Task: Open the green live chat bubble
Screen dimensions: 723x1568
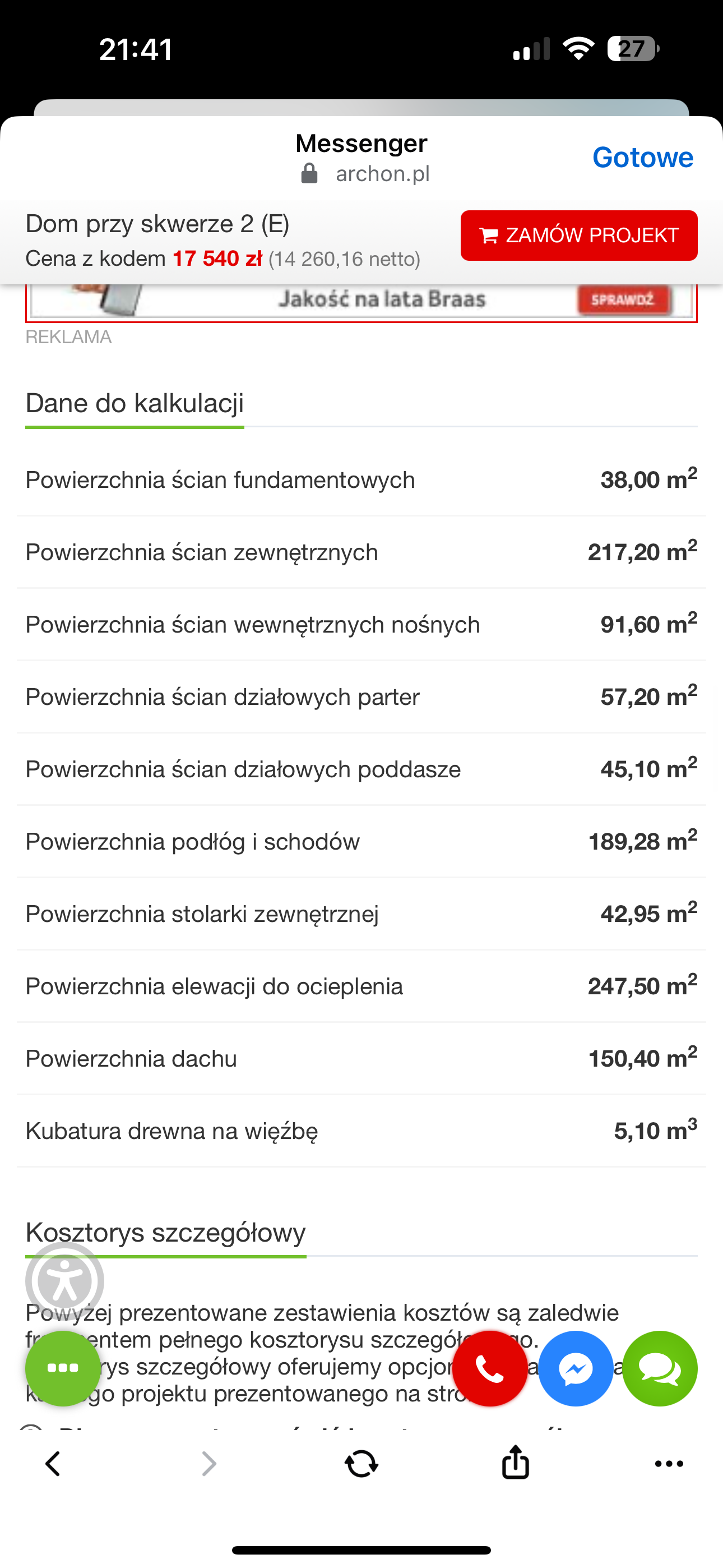Action: point(660,1368)
